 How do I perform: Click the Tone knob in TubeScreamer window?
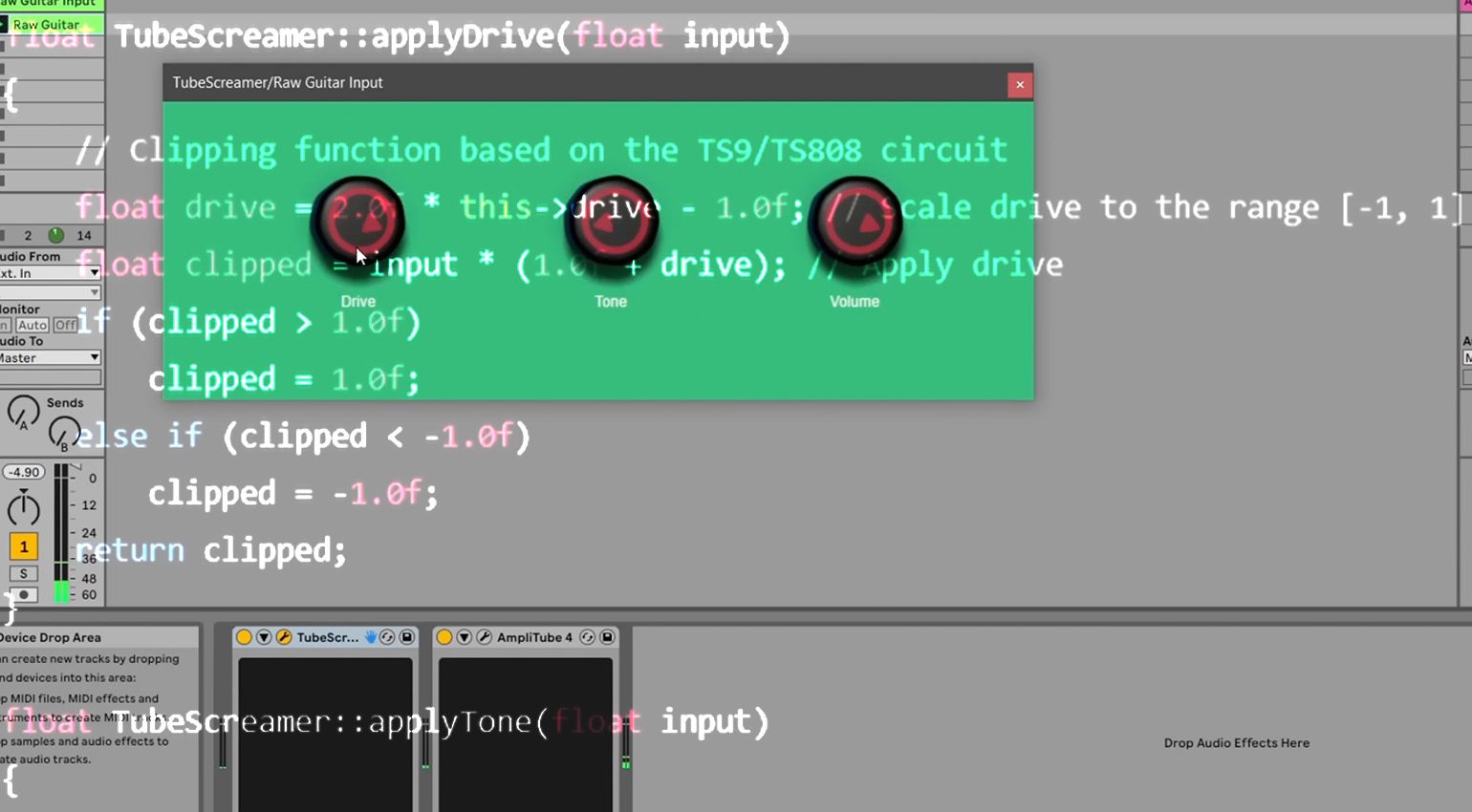click(x=611, y=222)
